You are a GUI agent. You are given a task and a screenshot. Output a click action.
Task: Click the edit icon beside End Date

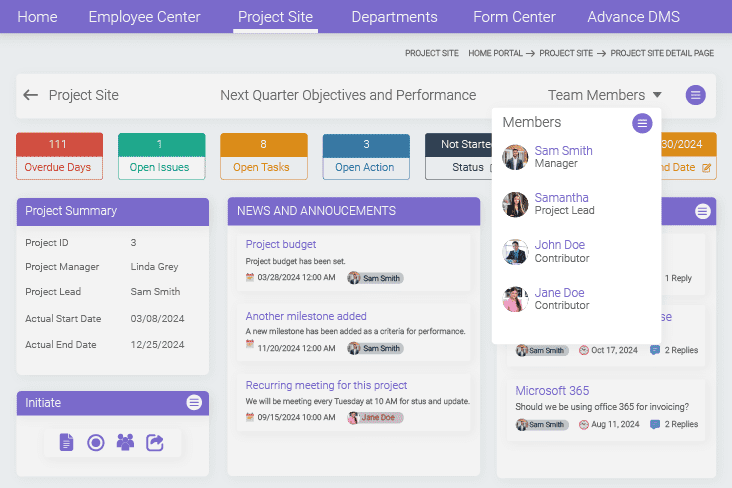(706, 168)
